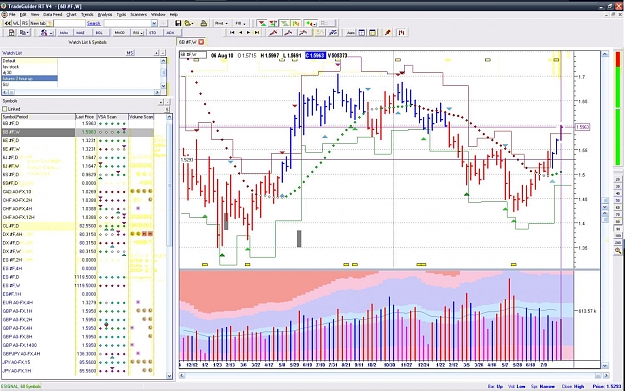The height and width of the screenshot is (391, 625).
Task: Open the File menu
Action: click(x=12, y=14)
